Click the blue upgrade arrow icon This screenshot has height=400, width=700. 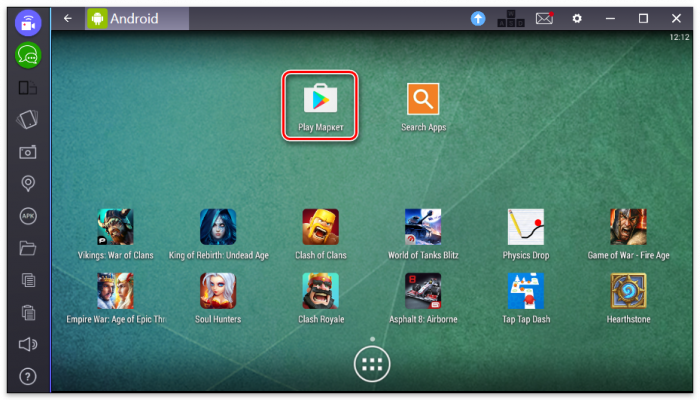tap(479, 18)
